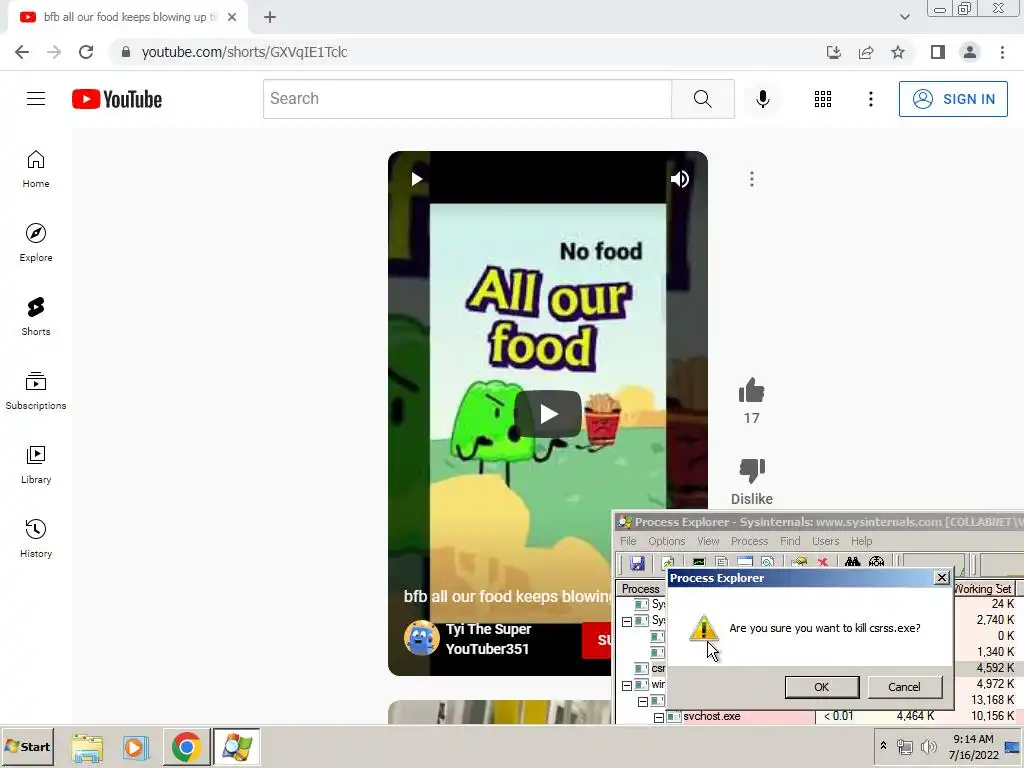Viewport: 1024px width, 768px height.
Task: Open the Process menu in Process Explorer
Action: pos(749,541)
